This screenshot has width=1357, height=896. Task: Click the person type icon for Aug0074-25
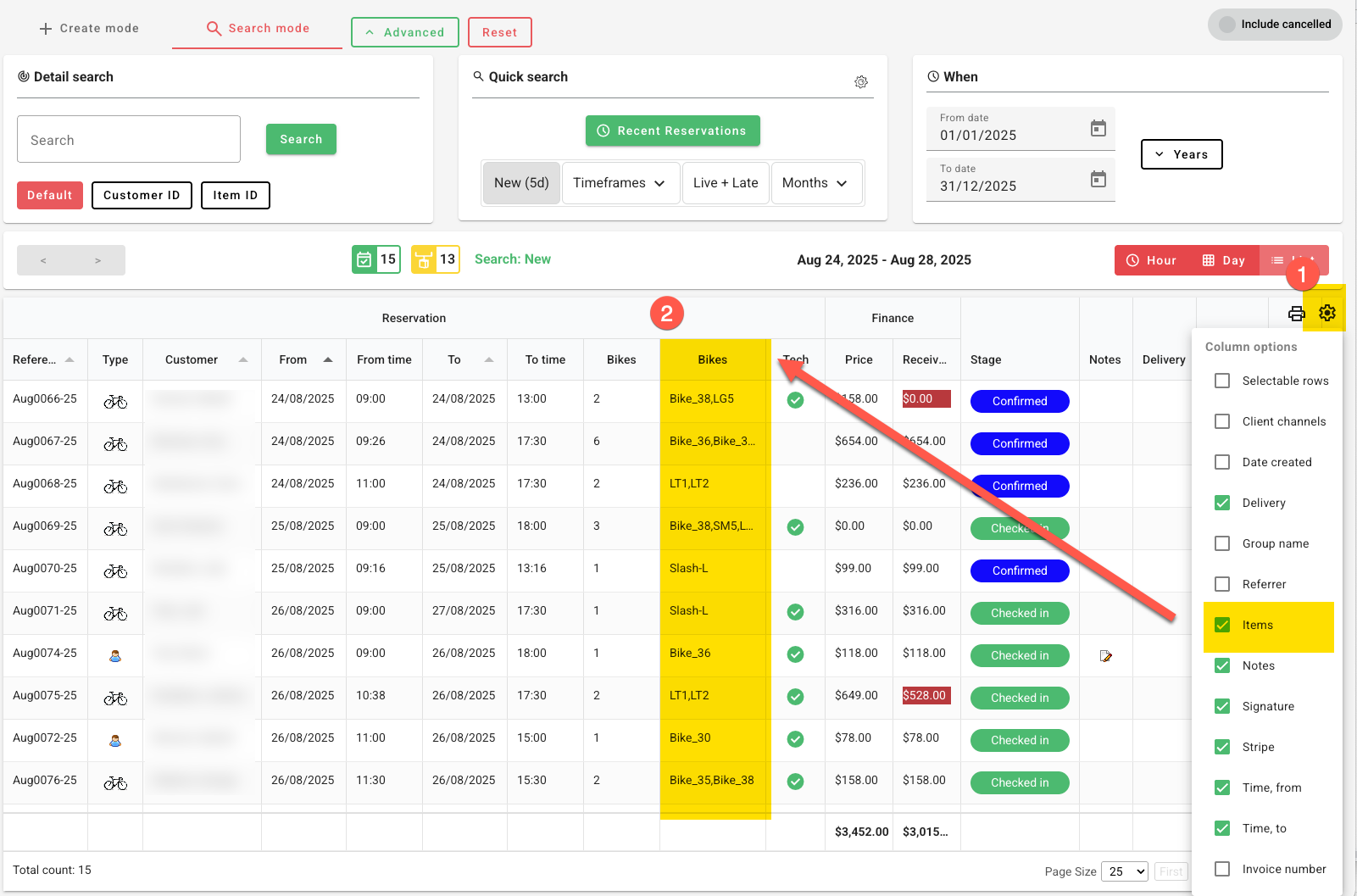pos(115,656)
